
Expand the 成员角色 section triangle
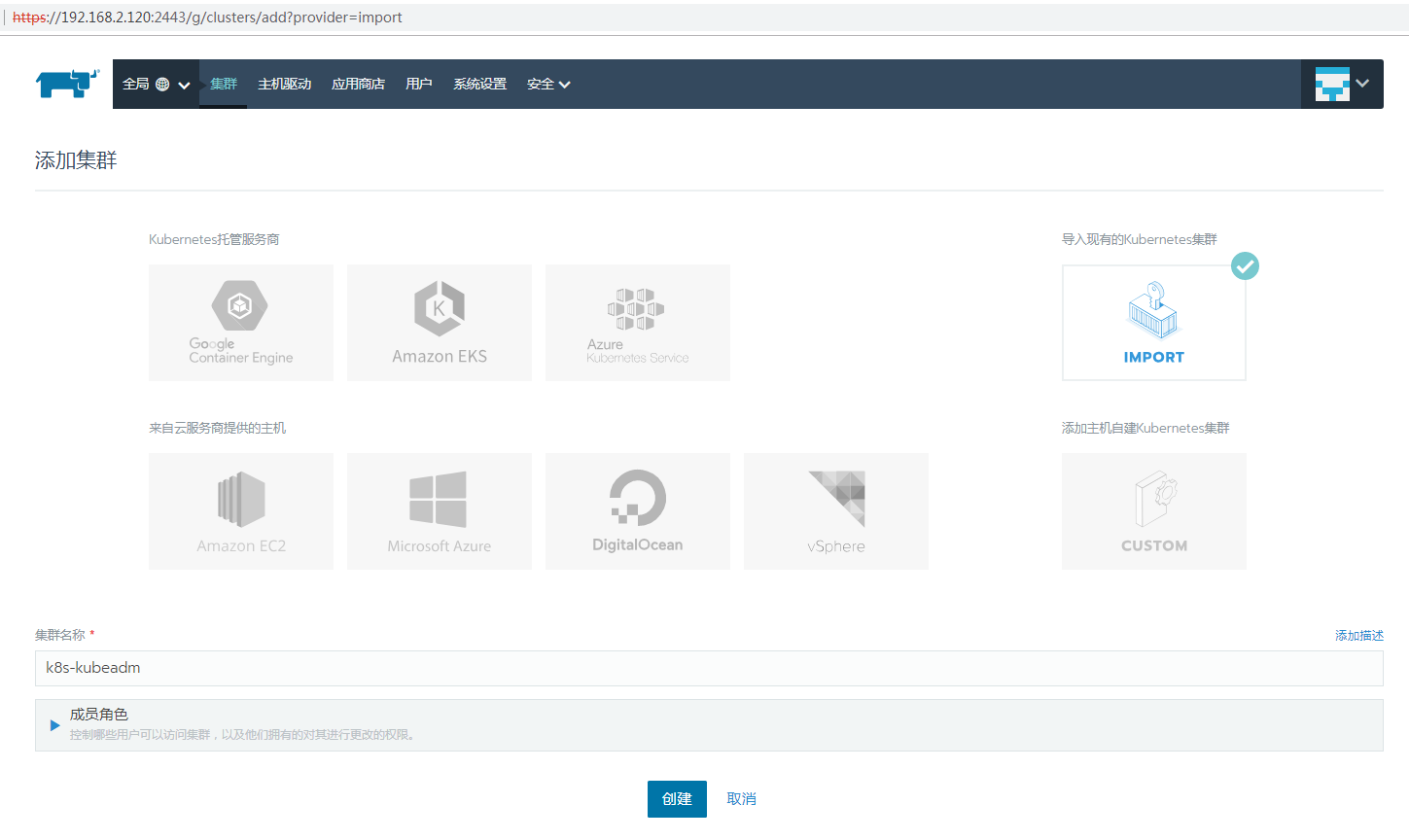tap(54, 725)
